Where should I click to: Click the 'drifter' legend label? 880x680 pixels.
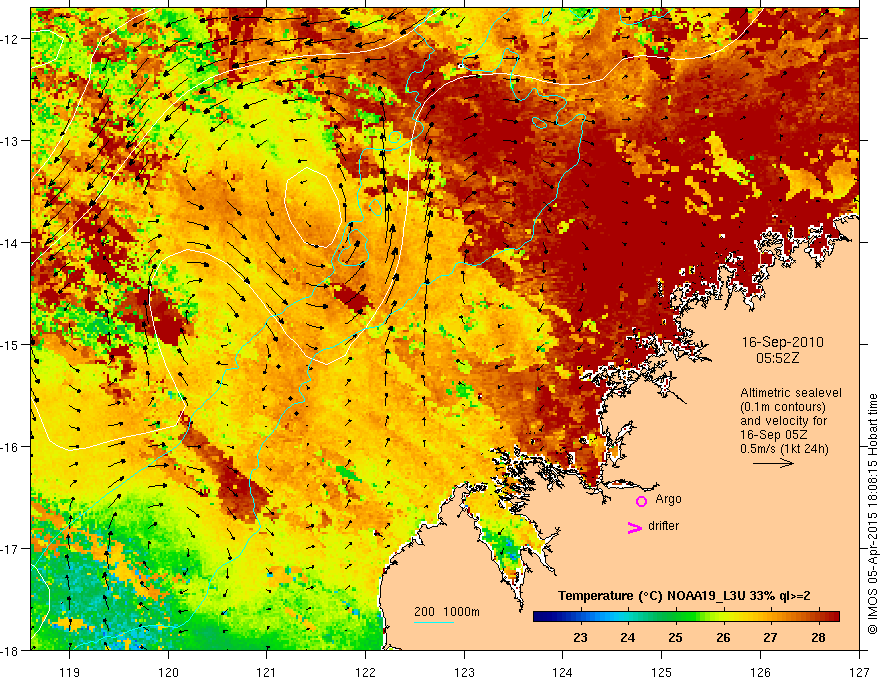coord(663,526)
